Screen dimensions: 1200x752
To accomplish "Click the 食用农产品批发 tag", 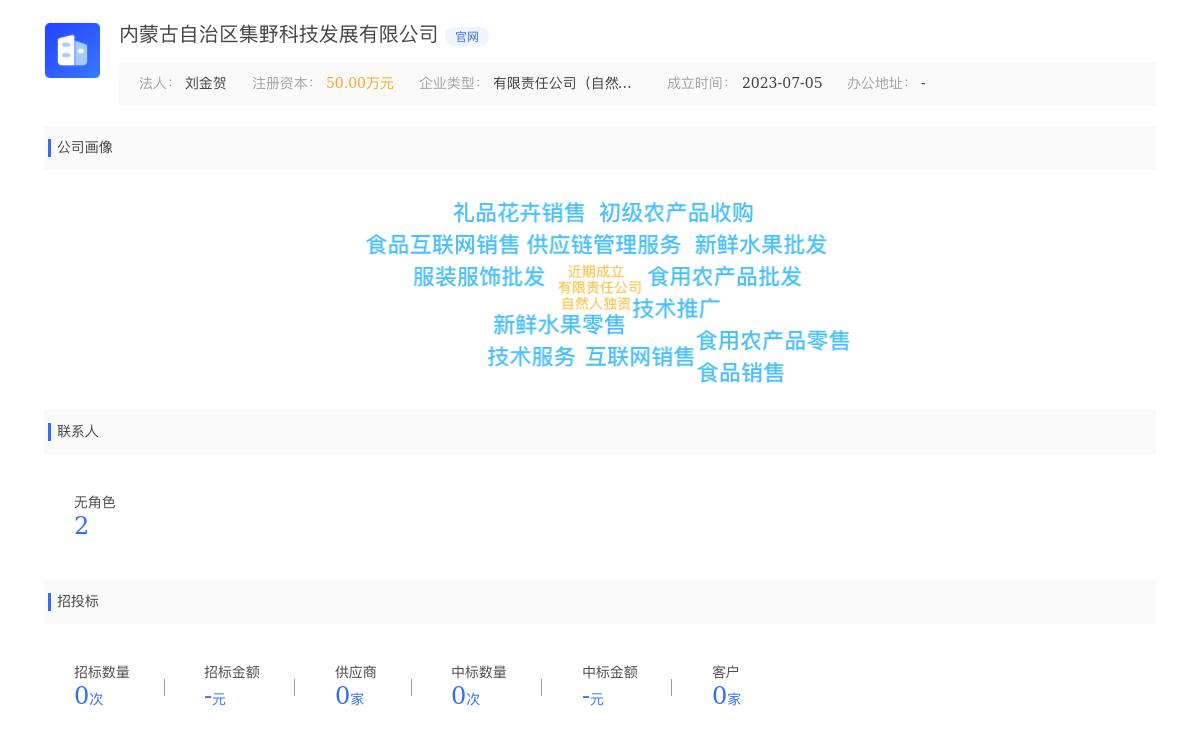I will pos(724,277).
